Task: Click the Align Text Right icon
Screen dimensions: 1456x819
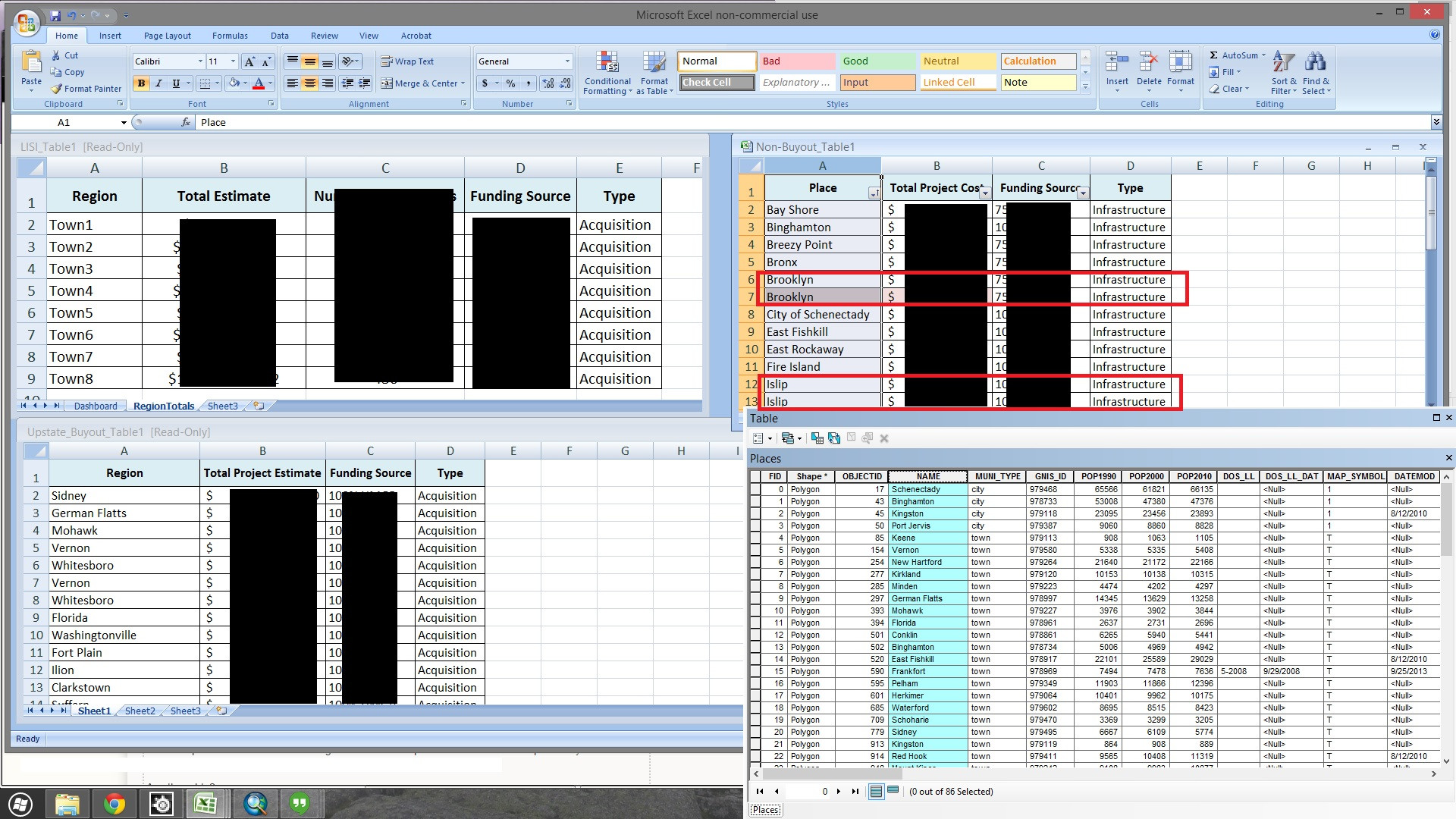Action: coord(327,83)
